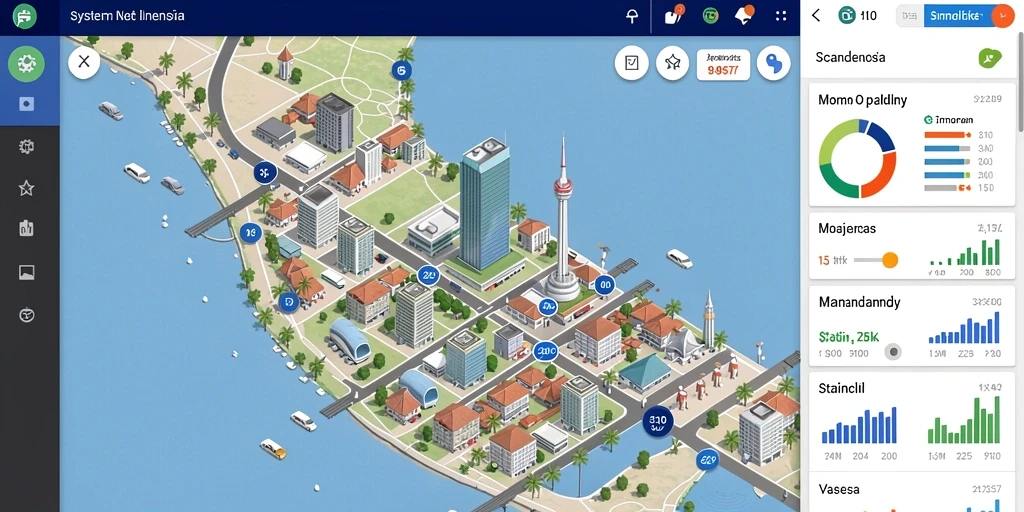The image size is (1024, 512).
Task: Click the 310 map marker pin
Action: tap(658, 422)
